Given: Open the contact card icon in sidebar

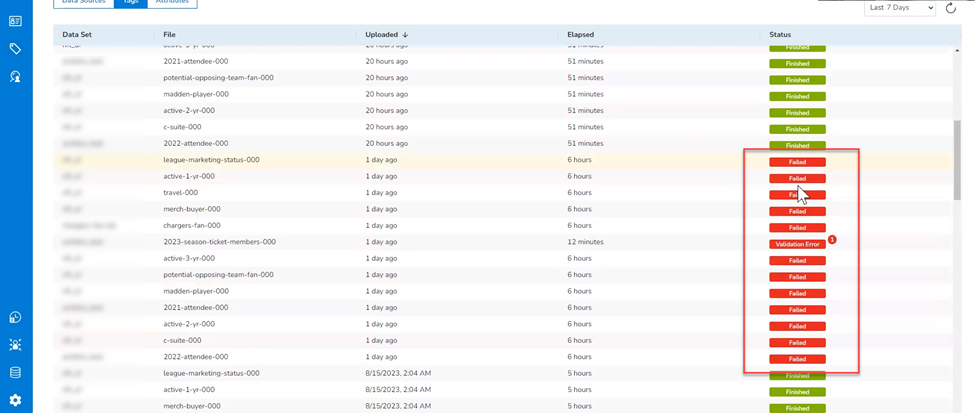Looking at the screenshot, I should point(16,21).
